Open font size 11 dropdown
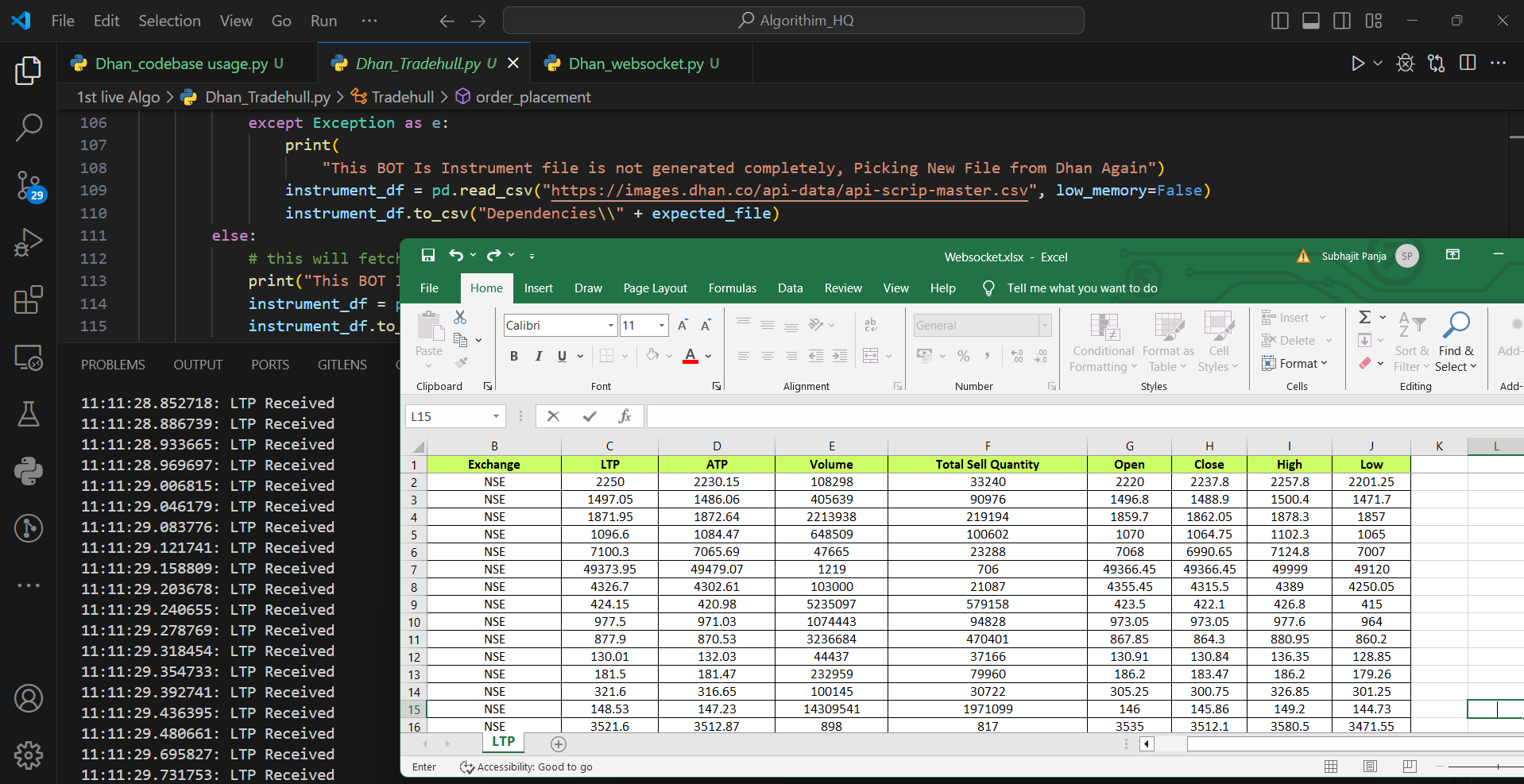The image size is (1524, 784). [x=661, y=326]
